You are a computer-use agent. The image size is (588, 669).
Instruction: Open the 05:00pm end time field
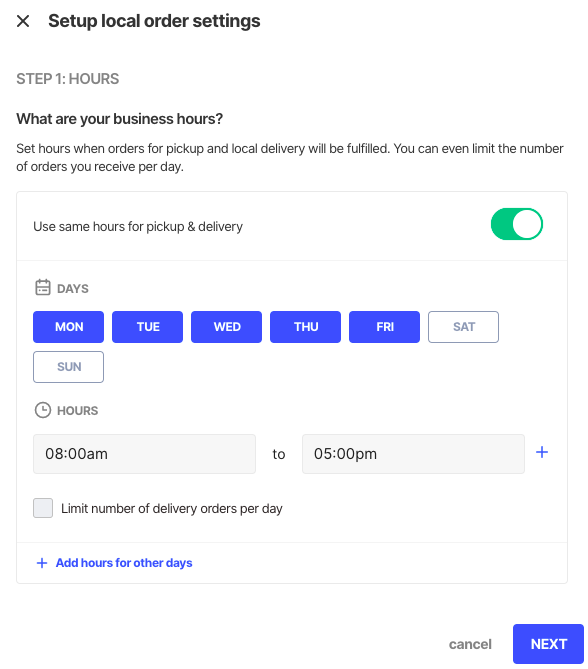(413, 454)
